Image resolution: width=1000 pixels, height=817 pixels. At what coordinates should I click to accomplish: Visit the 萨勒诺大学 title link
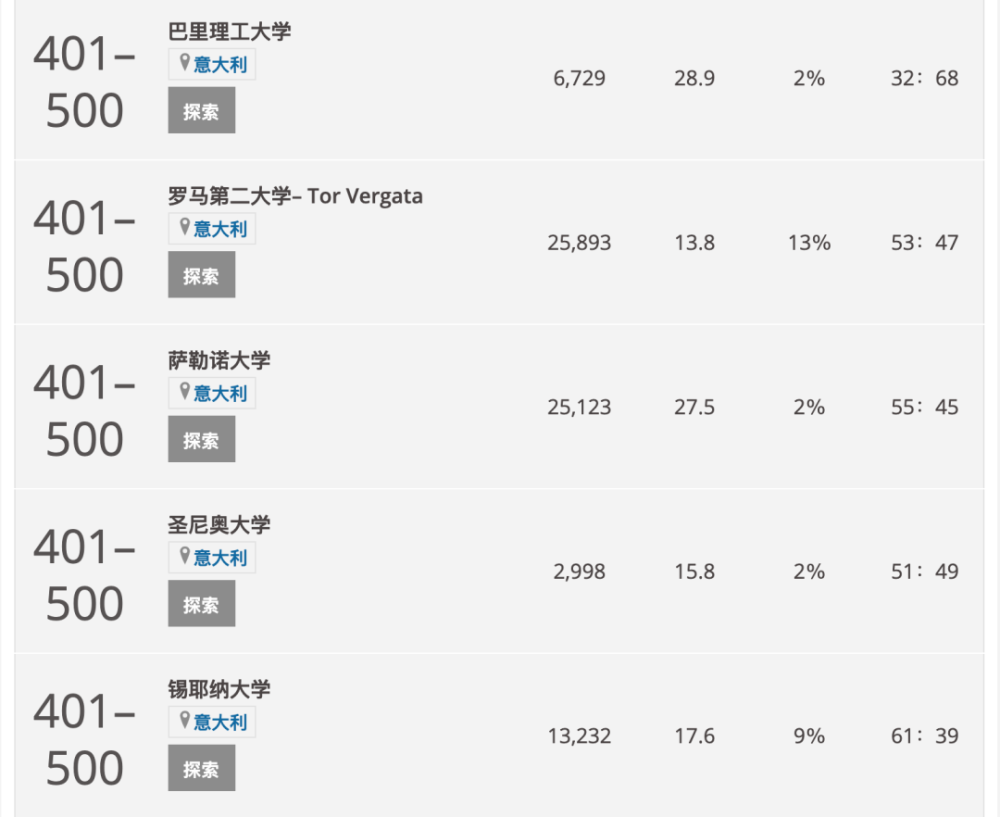[x=219, y=360]
